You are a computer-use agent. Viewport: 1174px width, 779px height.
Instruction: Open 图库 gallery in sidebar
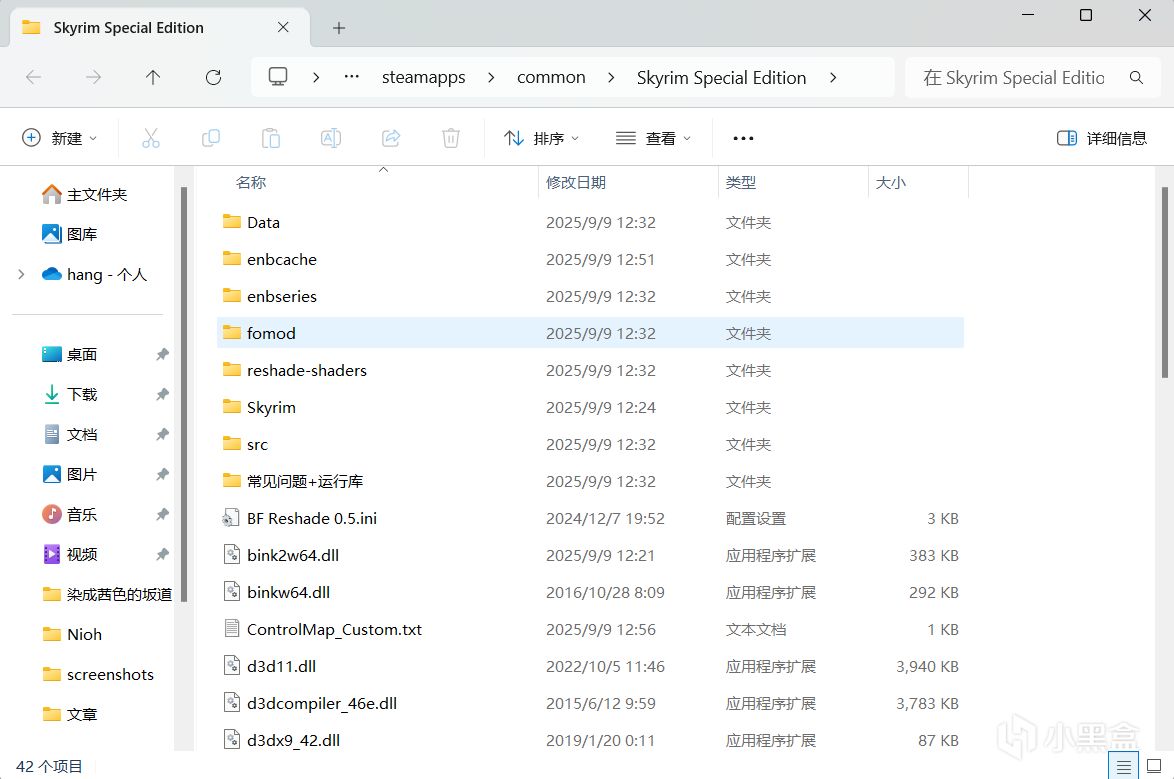tap(69, 234)
